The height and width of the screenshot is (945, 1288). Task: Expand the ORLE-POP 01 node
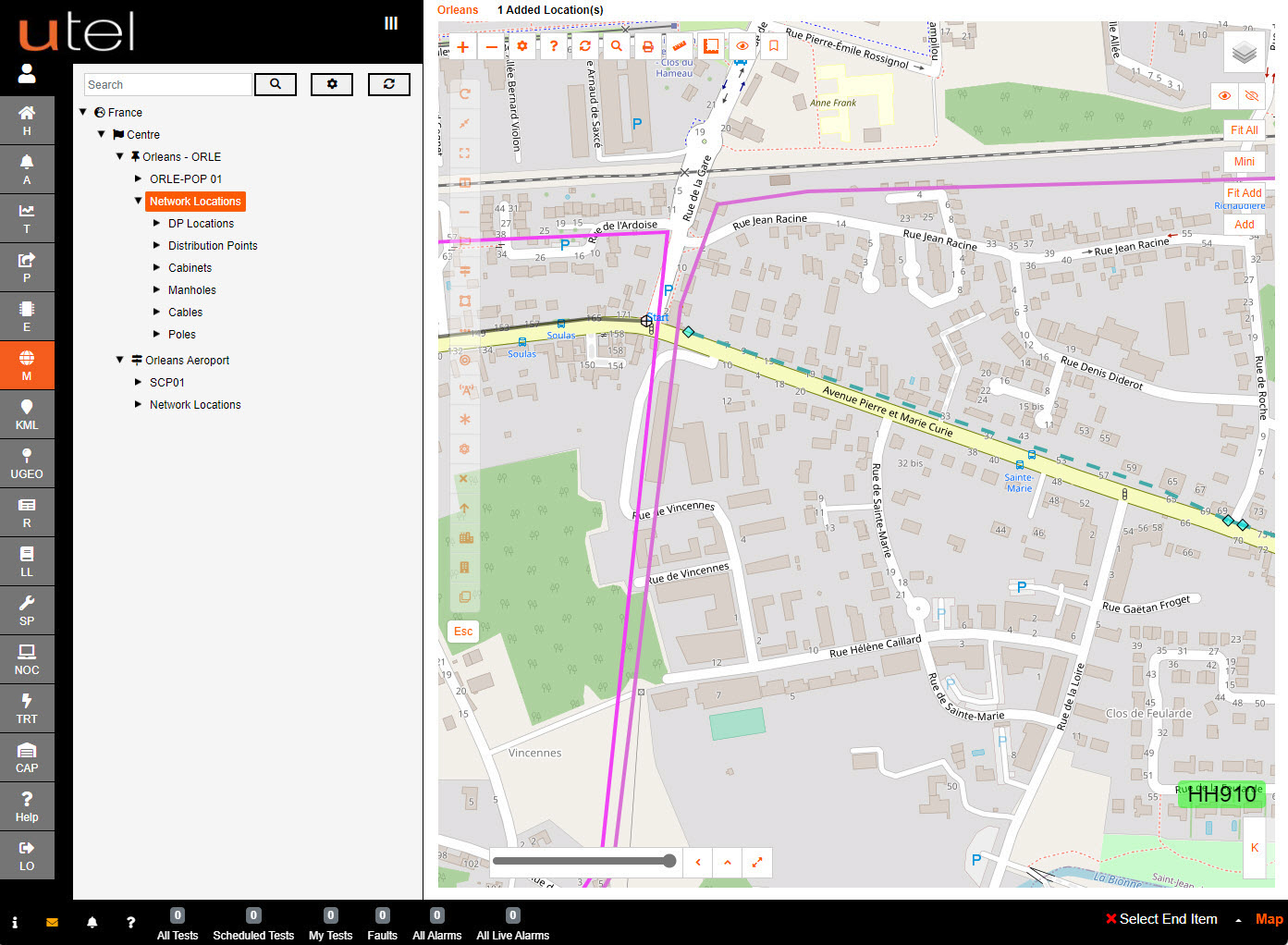pos(139,178)
